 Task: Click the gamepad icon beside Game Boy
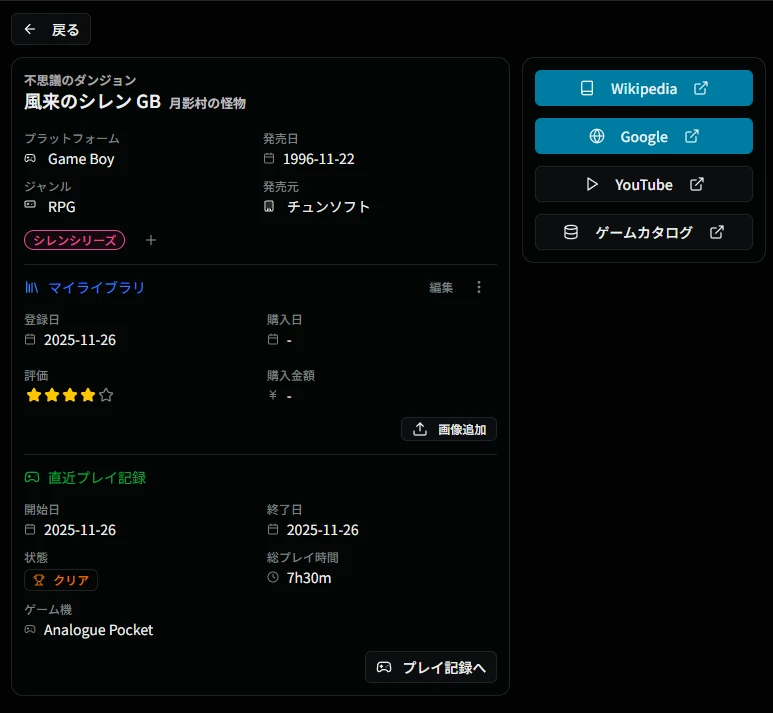[30, 158]
